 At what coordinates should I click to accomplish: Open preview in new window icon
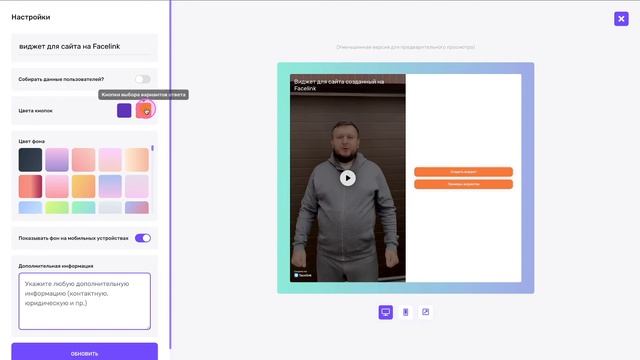click(425, 312)
